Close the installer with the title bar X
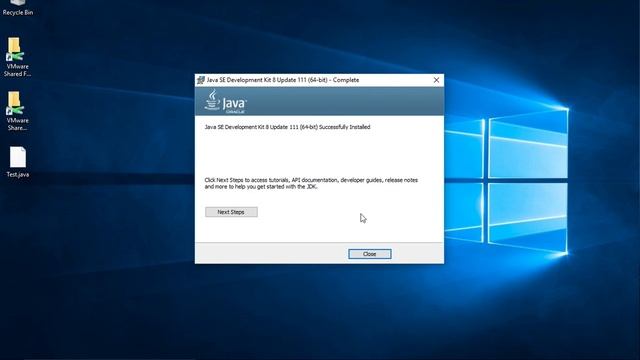640x360 pixels. (436, 80)
